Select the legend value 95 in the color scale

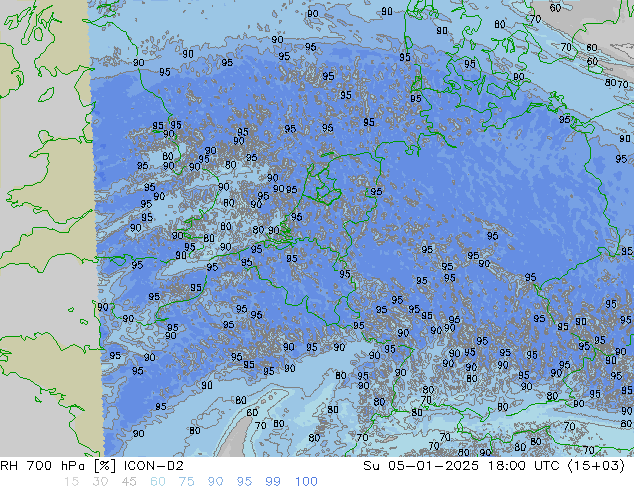[x=244, y=482]
